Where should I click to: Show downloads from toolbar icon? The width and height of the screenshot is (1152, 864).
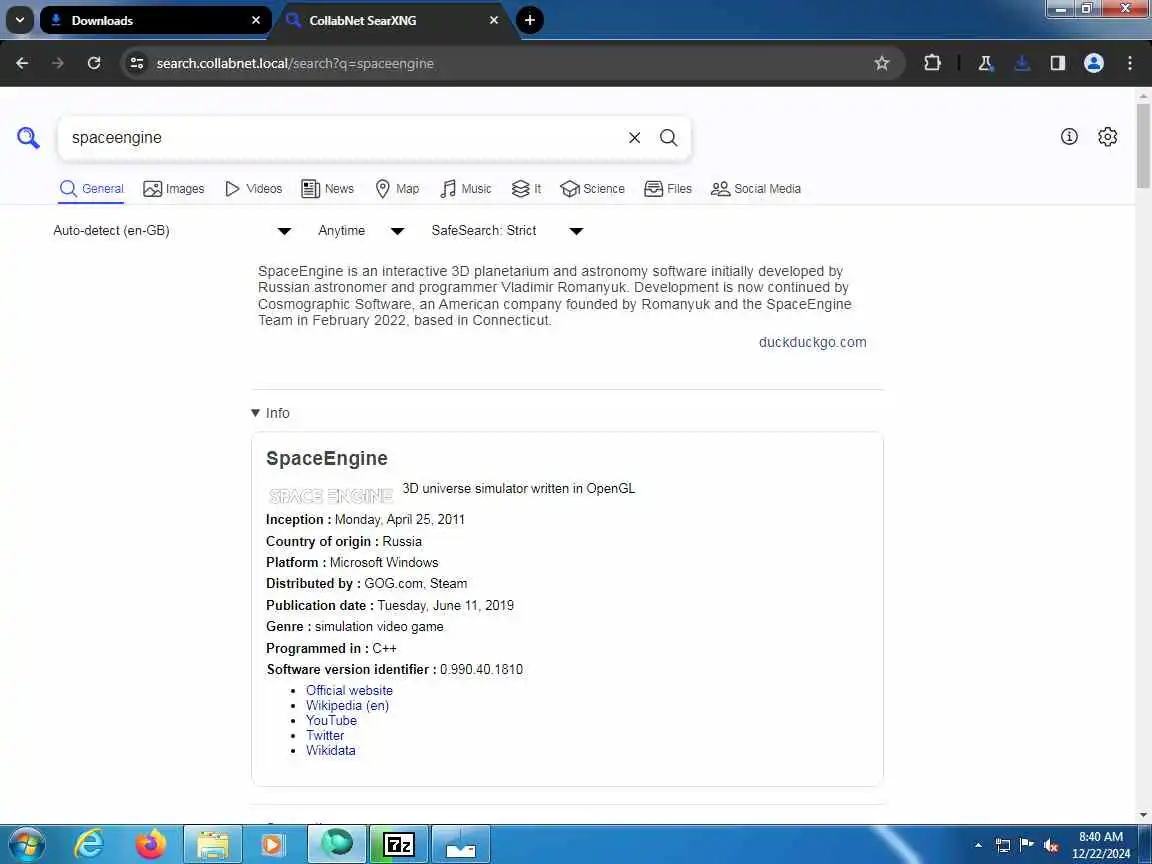point(1022,63)
